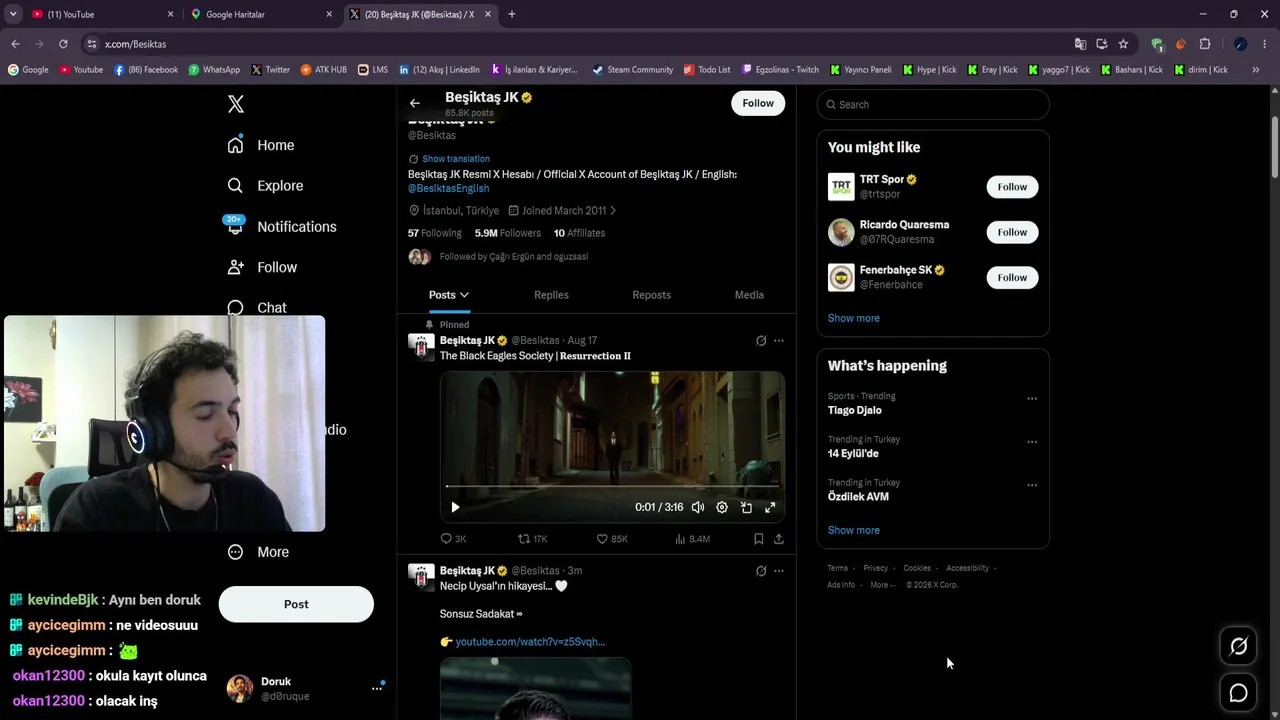1280x720 pixels.
Task: Click the X logo in the sidebar
Action: 235,104
